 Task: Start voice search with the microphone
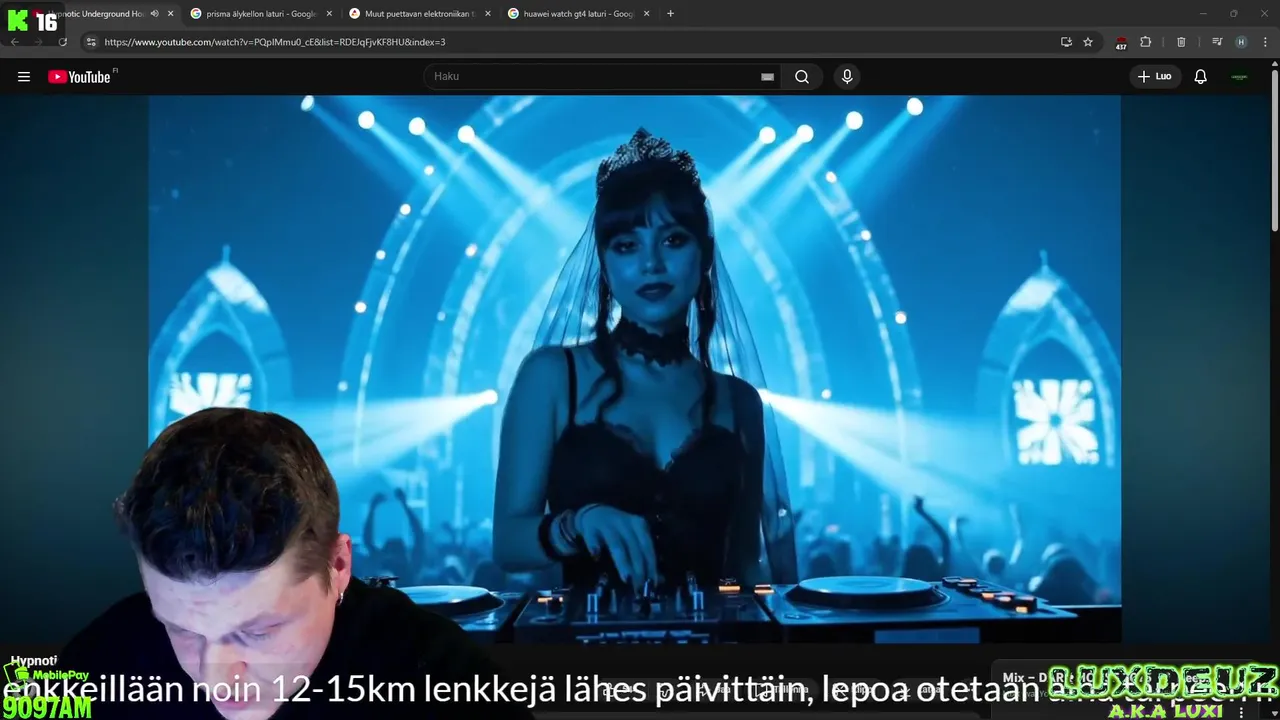[847, 77]
